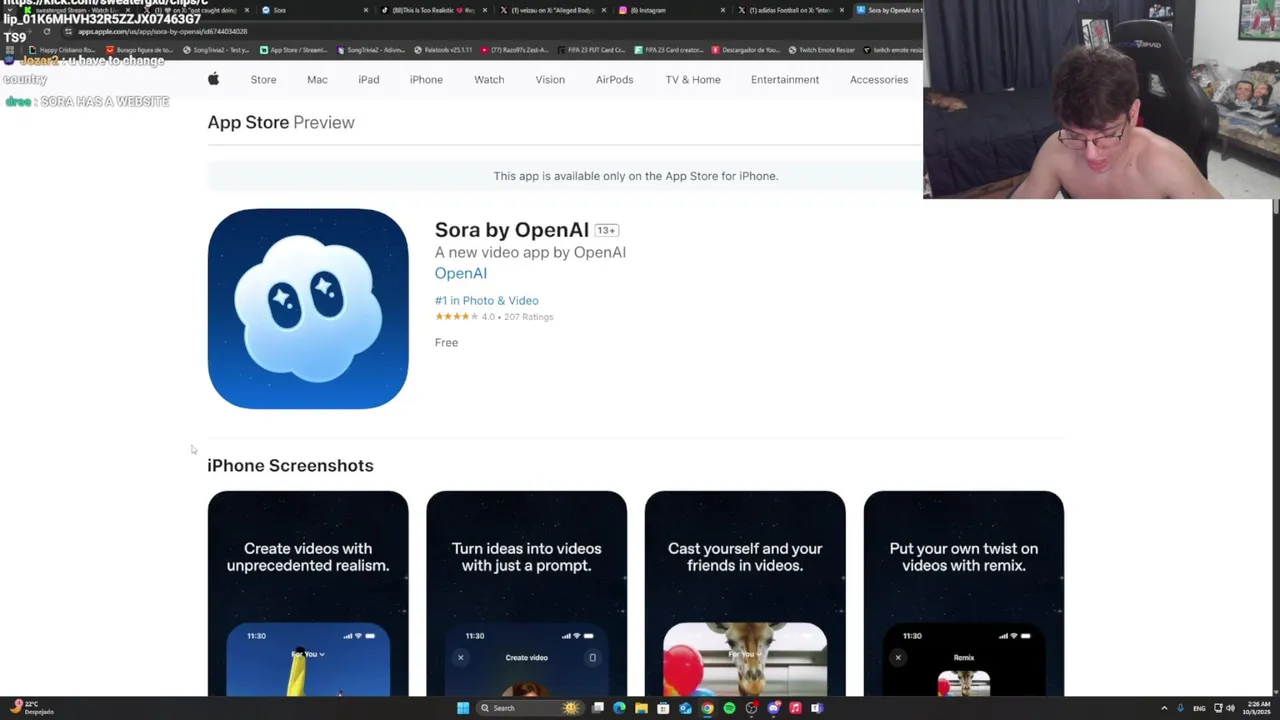Open the Burago figura bookmark

pyautogui.click(x=139, y=50)
